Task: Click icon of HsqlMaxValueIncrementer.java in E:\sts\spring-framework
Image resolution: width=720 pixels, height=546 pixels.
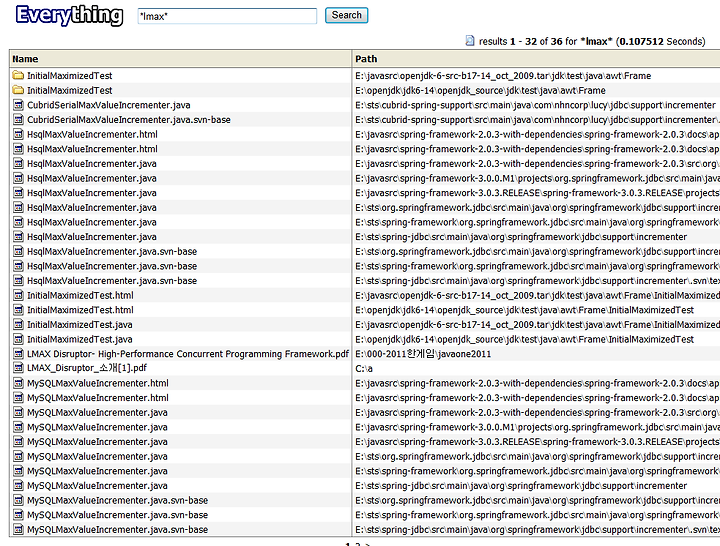Action: pyautogui.click(x=18, y=222)
